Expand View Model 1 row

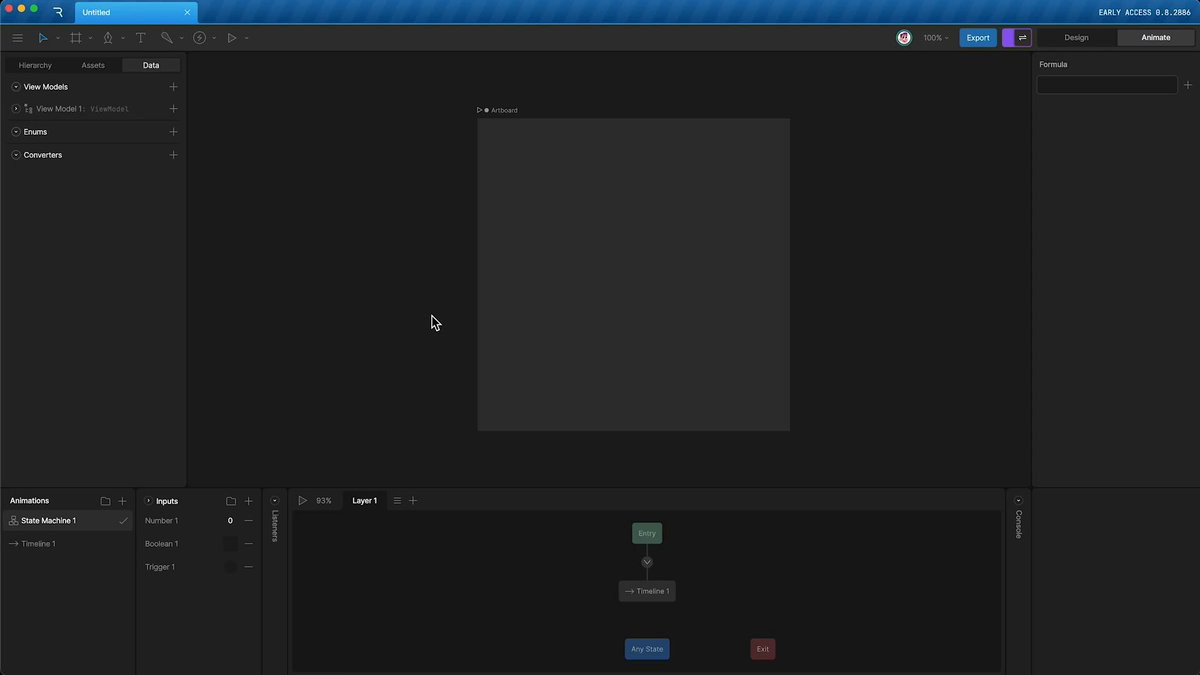[x=16, y=109]
